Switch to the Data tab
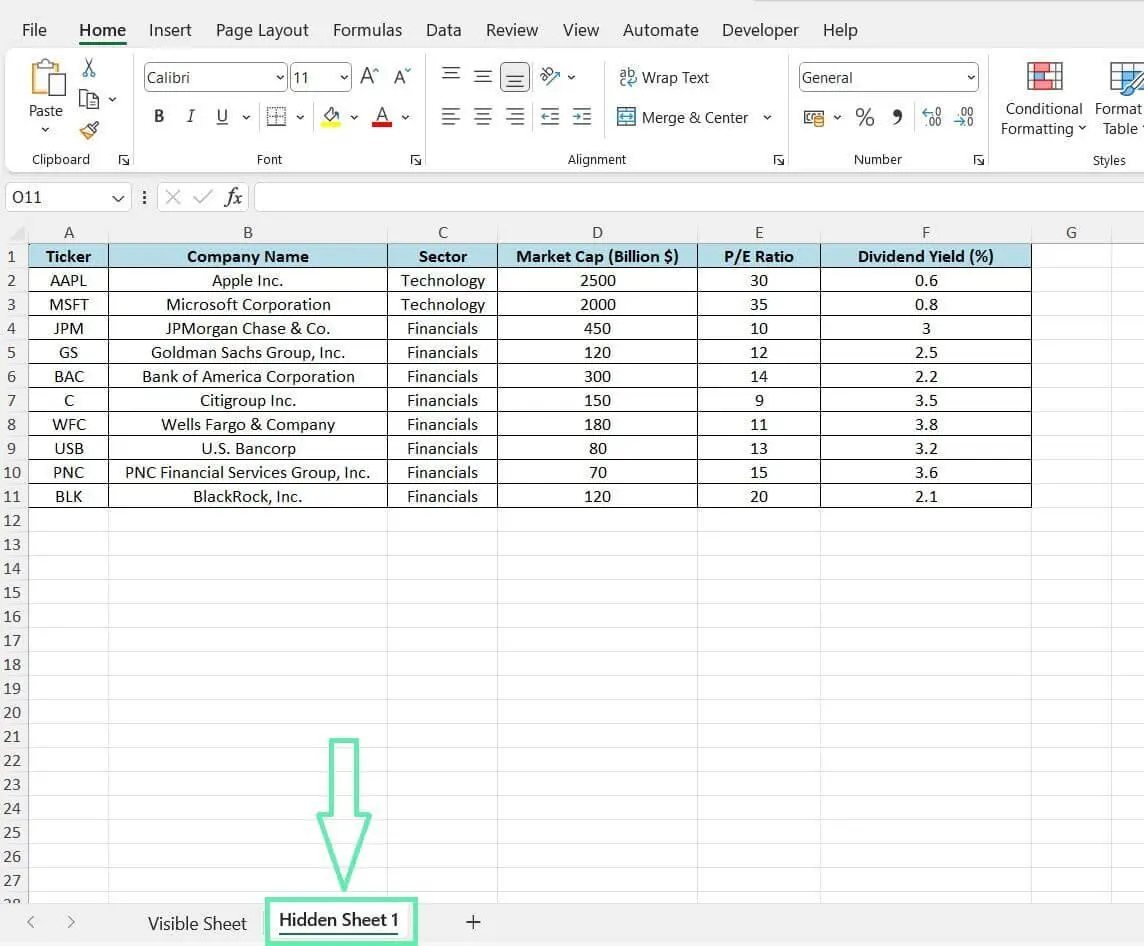The image size is (1144, 946). click(444, 30)
